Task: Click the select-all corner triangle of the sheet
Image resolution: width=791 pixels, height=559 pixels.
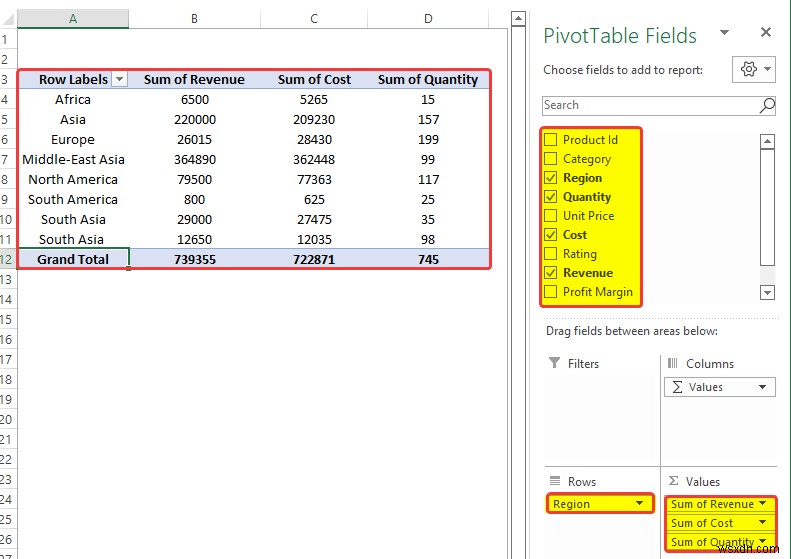Action: pyautogui.click(x=8, y=19)
